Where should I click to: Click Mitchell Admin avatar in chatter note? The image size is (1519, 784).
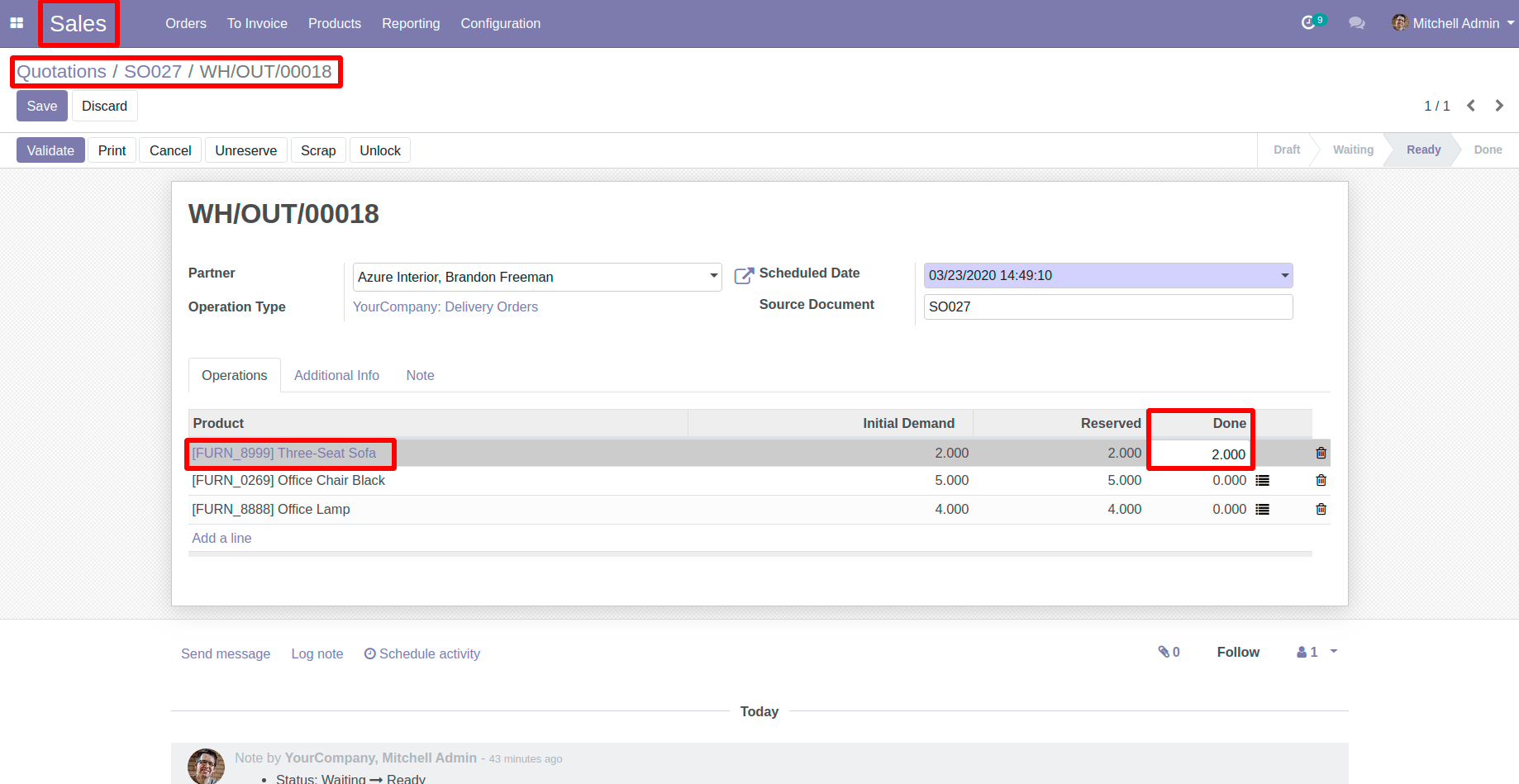coord(206,766)
